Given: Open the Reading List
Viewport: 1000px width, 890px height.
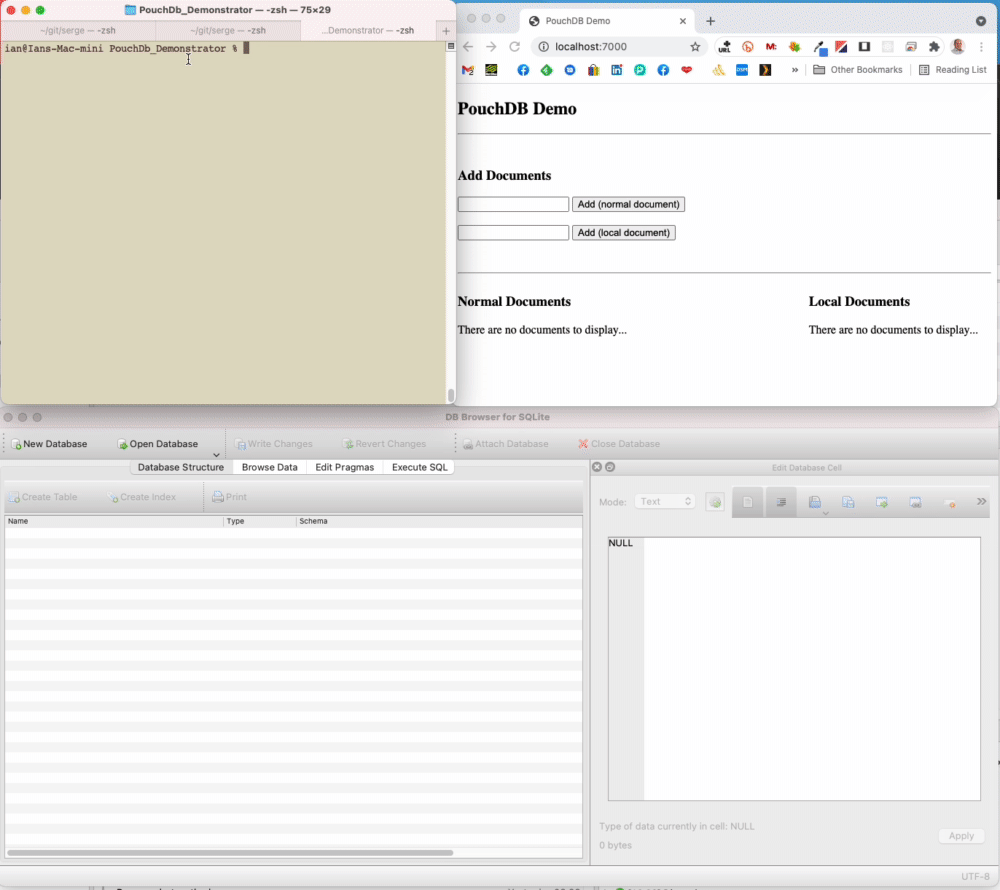Looking at the screenshot, I should pyautogui.click(x=953, y=70).
